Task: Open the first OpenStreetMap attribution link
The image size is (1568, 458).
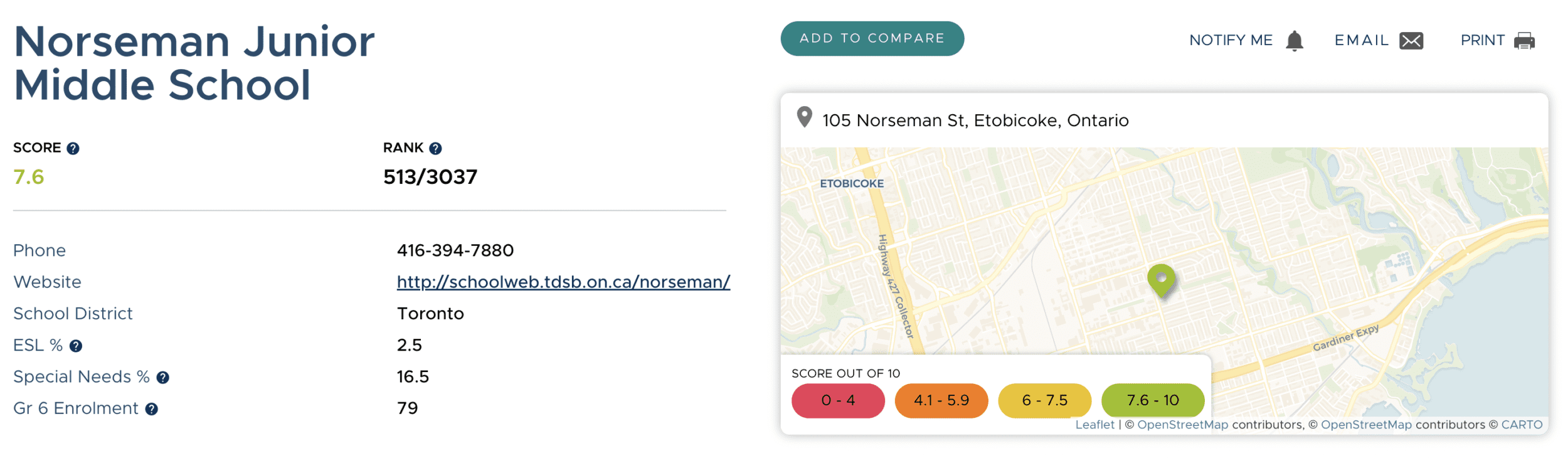Action: pyautogui.click(x=1182, y=425)
